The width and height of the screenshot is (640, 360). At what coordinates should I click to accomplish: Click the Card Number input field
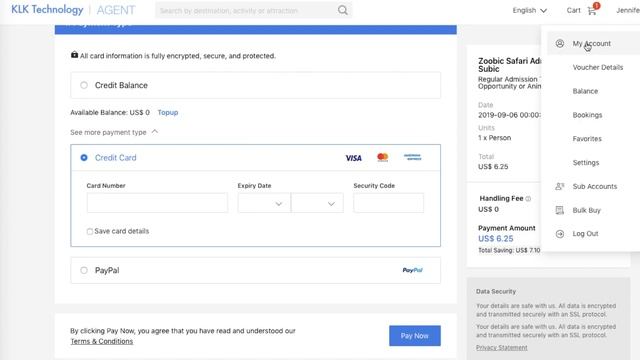coord(157,203)
